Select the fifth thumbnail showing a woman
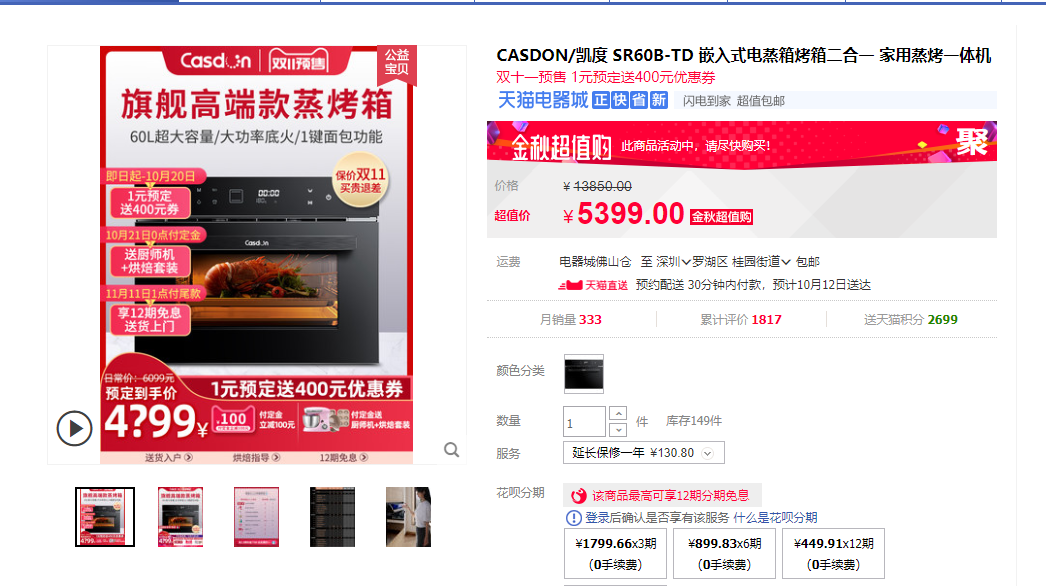The image size is (1046, 586). pos(408,517)
